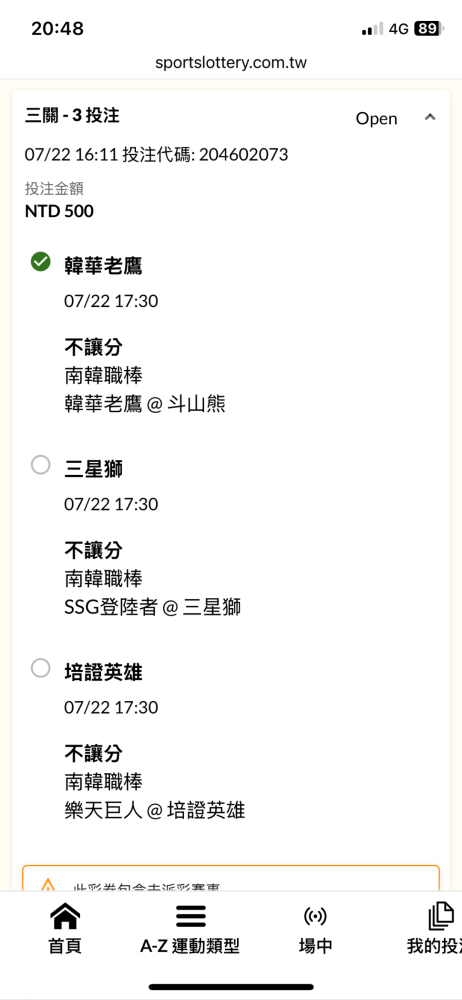Viewport: 462px width, 1000px height.
Task: Tap green checkmark beside 韓華老鷹
Action: coord(41,261)
